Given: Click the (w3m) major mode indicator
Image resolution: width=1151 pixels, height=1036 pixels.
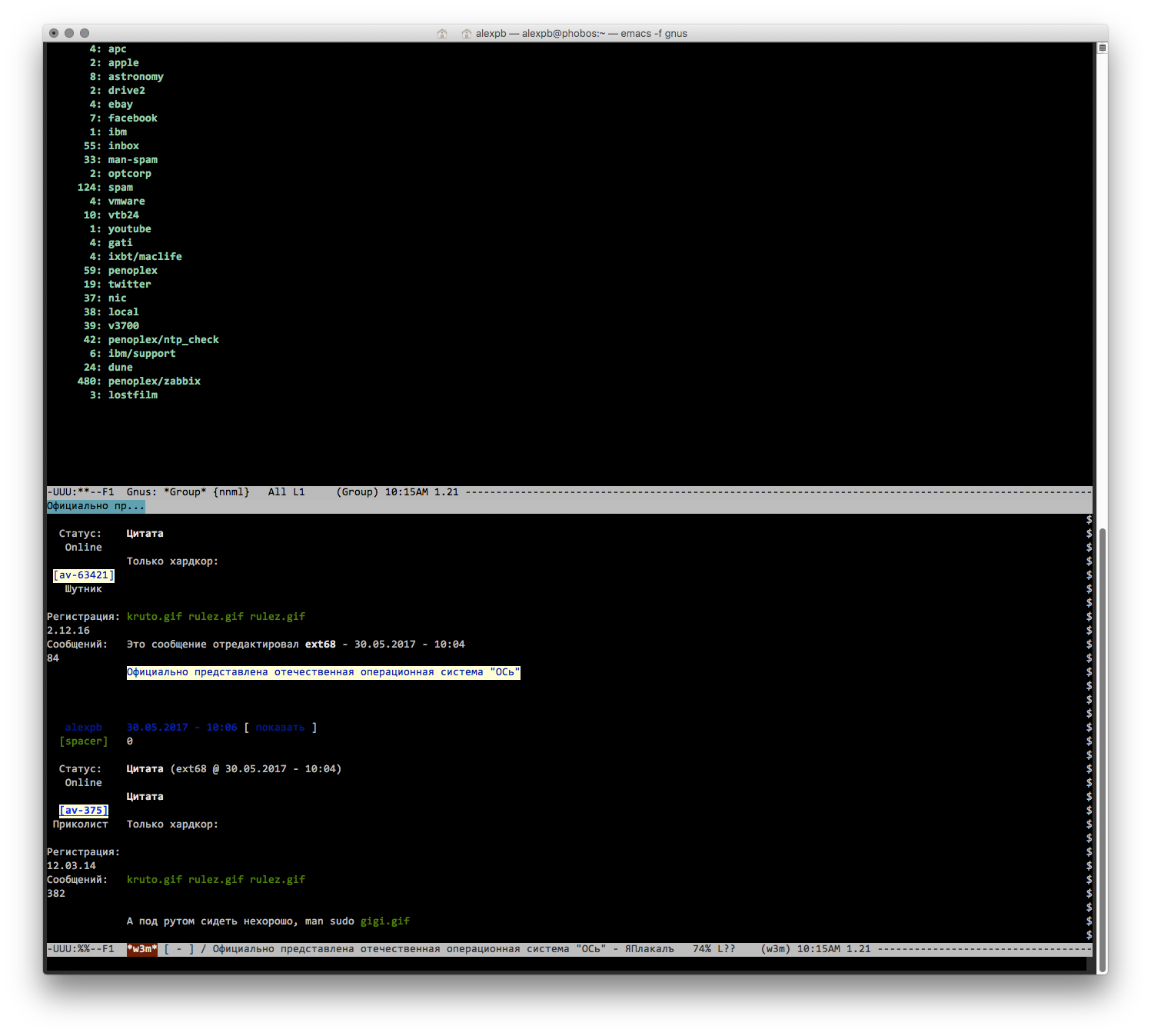Looking at the screenshot, I should [x=776, y=949].
